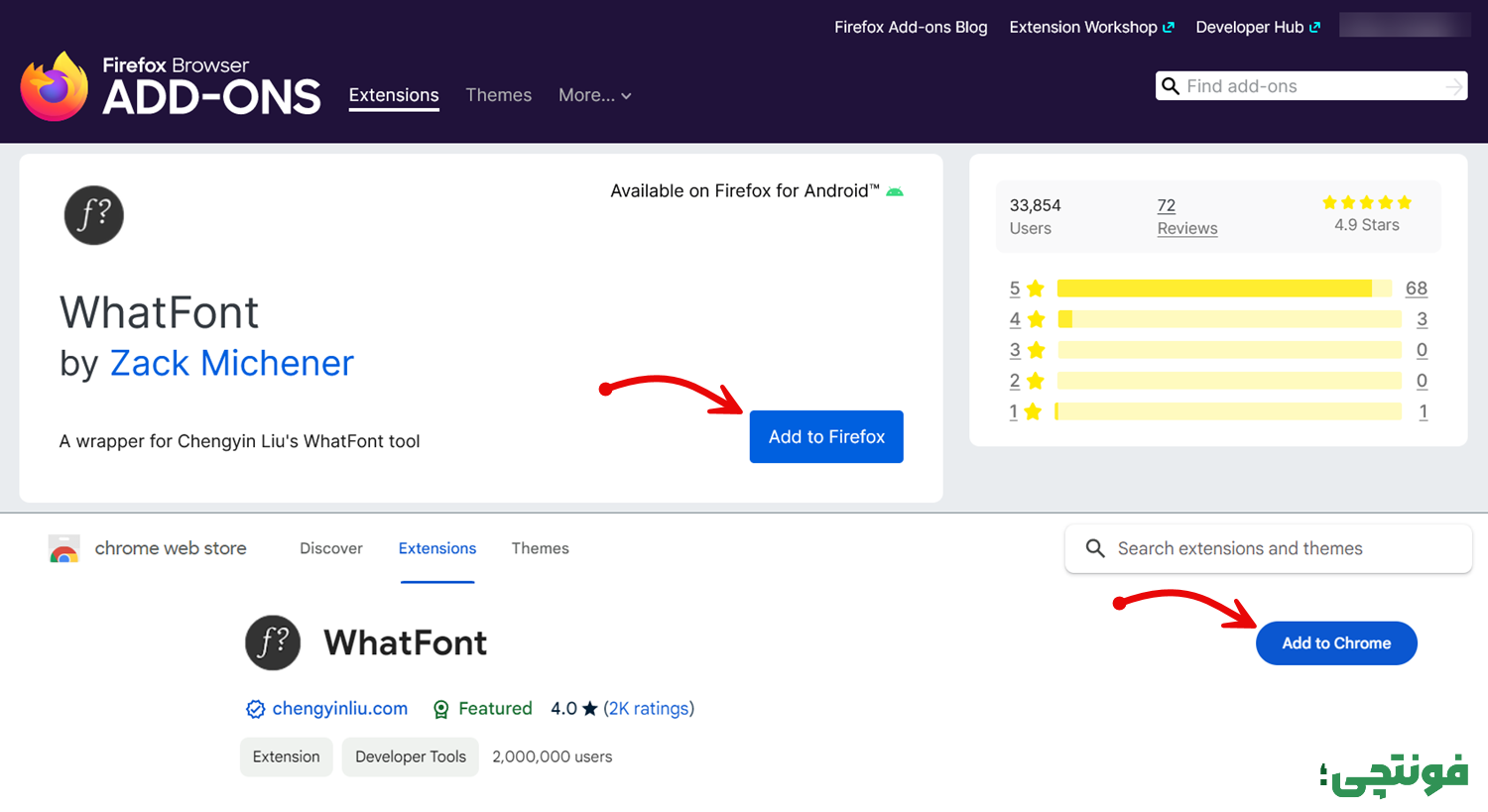Focus the Find add-ons search field
Screen dimensions: 1488x812
click(x=1311, y=86)
